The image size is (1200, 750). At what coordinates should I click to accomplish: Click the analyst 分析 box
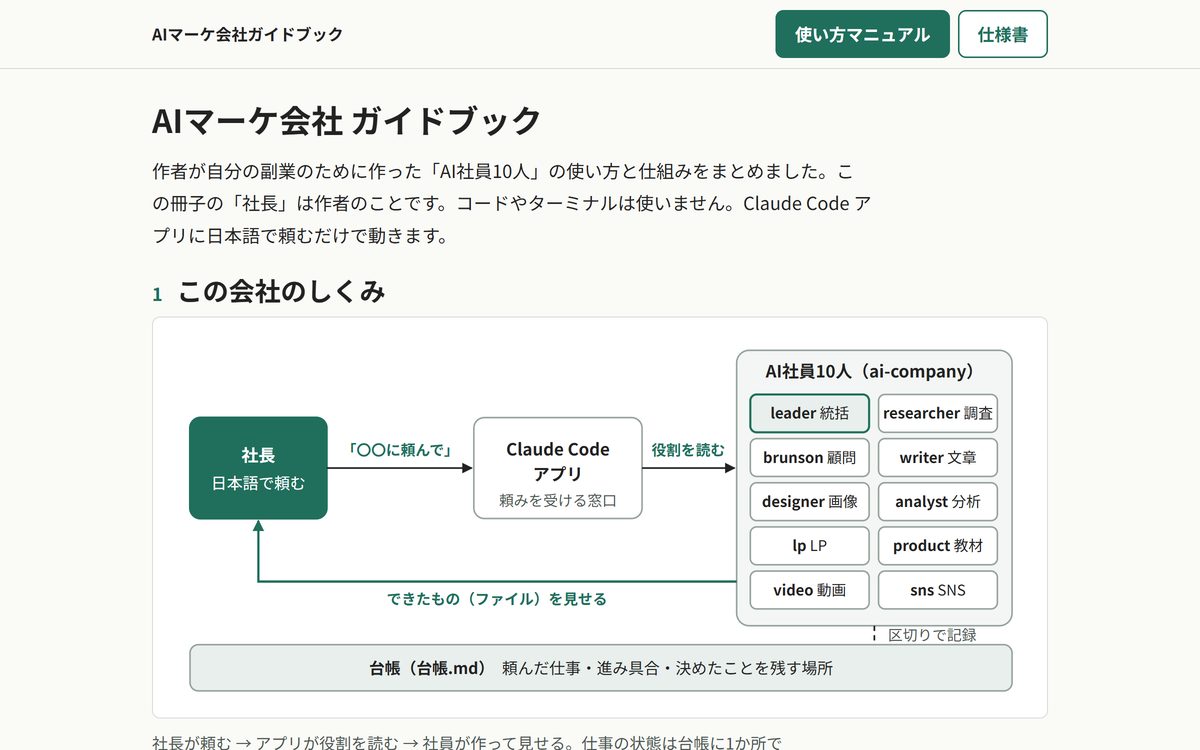coord(938,501)
